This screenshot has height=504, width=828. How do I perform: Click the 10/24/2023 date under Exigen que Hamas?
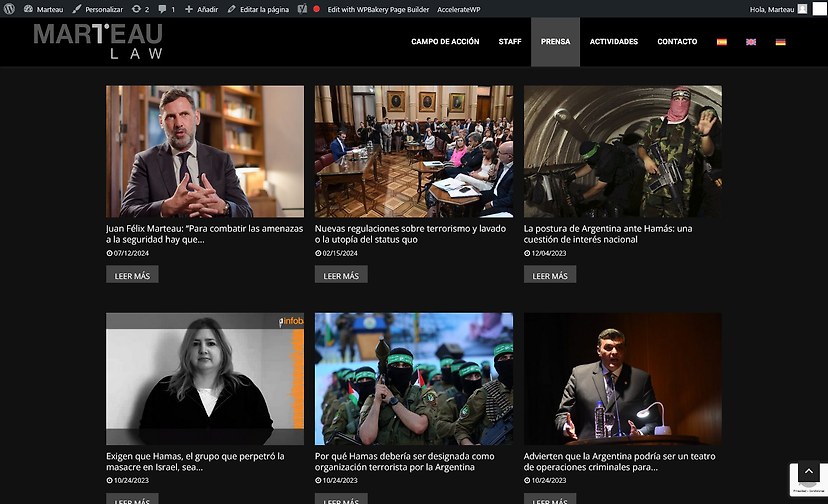(x=127, y=480)
